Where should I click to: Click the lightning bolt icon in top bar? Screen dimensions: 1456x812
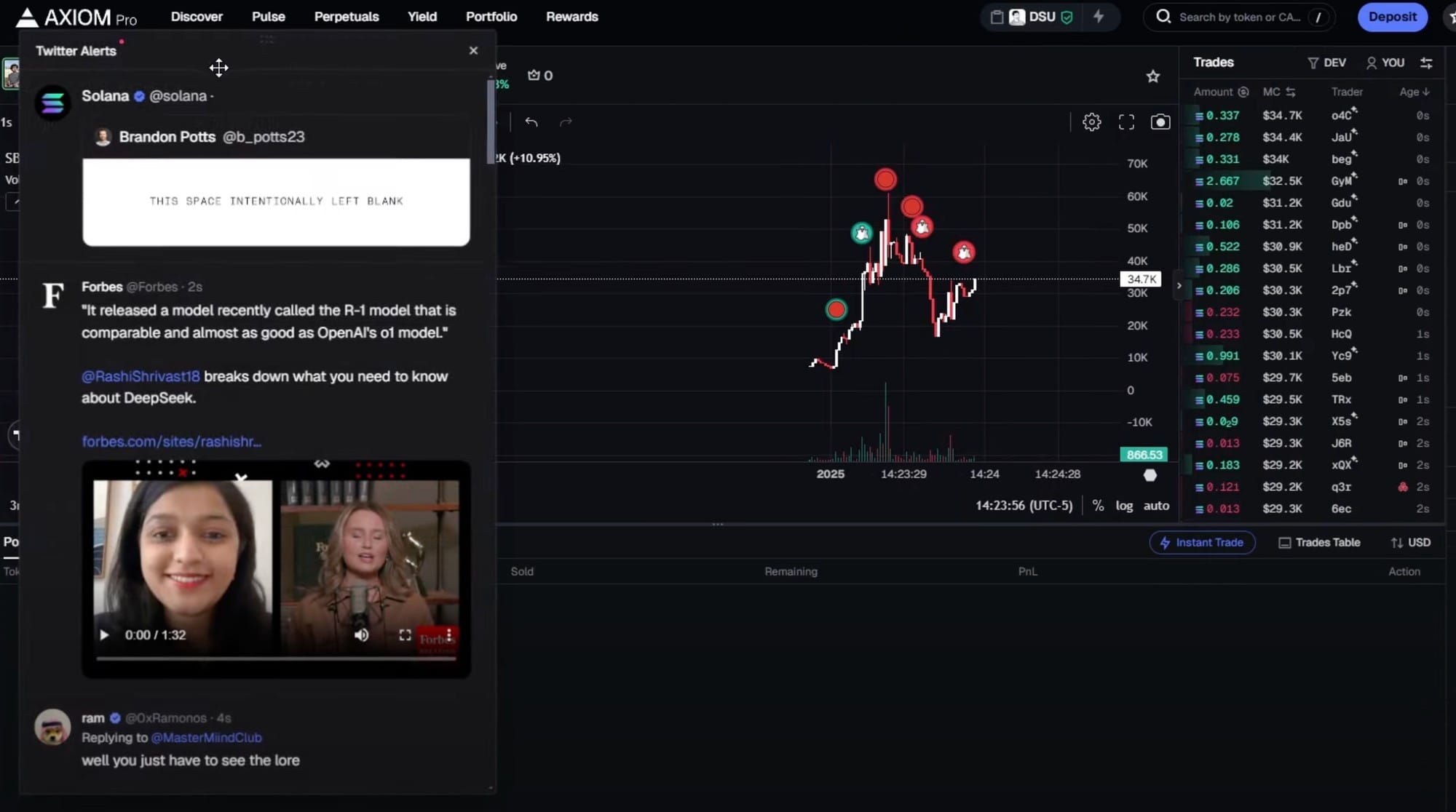[1099, 17]
